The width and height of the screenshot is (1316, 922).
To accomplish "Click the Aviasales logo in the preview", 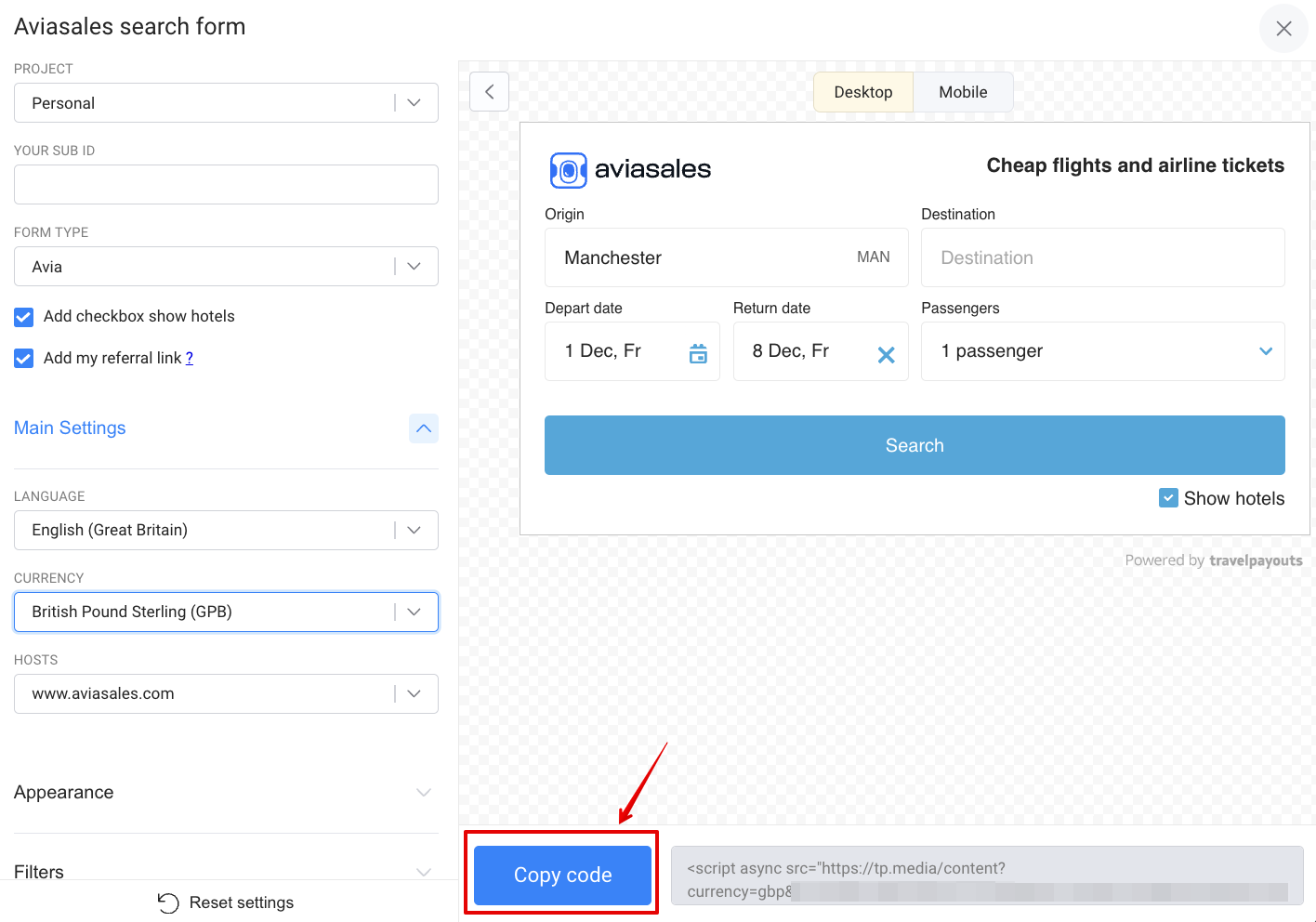I will coord(629,169).
